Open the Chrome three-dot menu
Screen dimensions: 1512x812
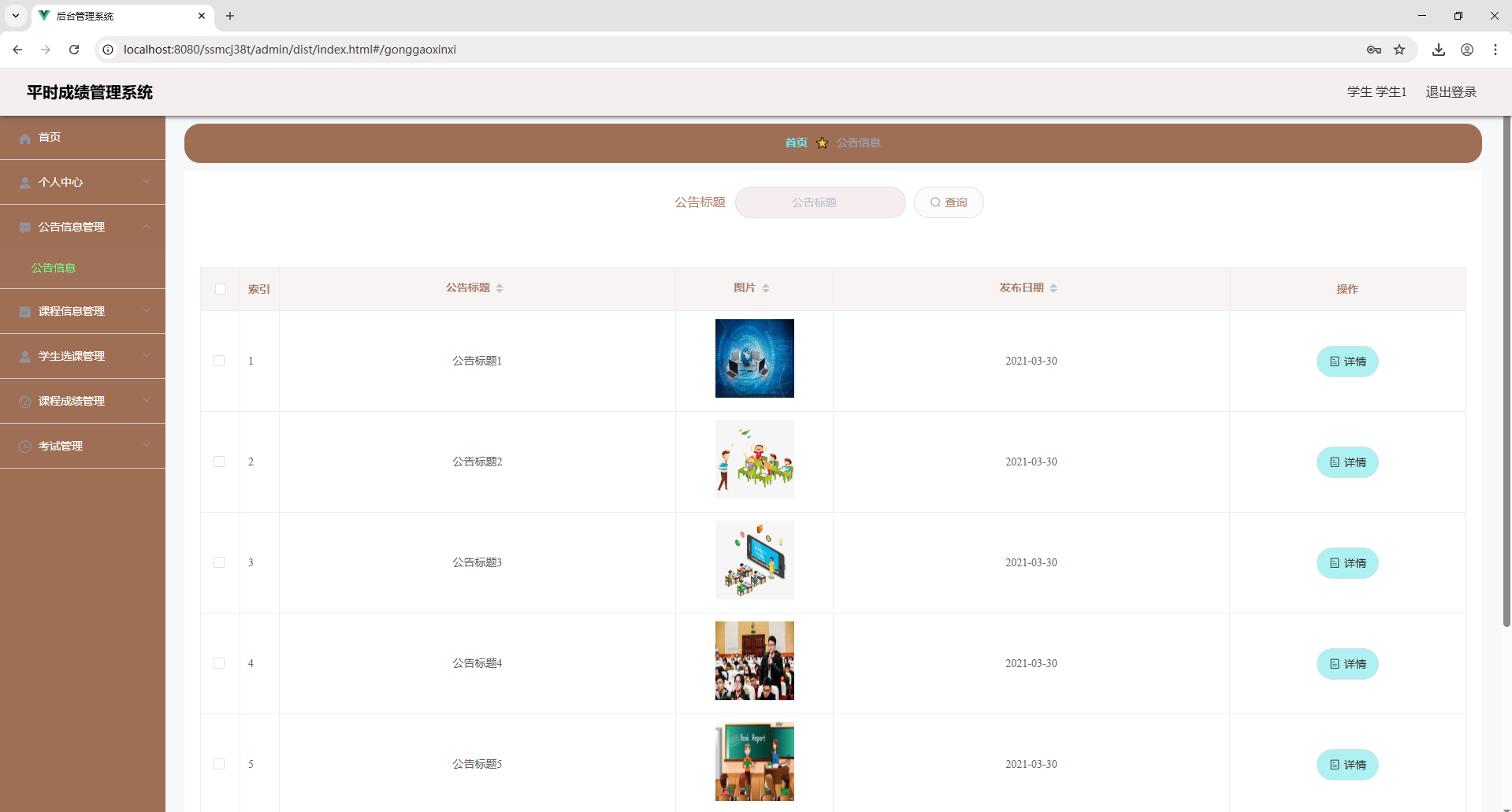[1495, 50]
